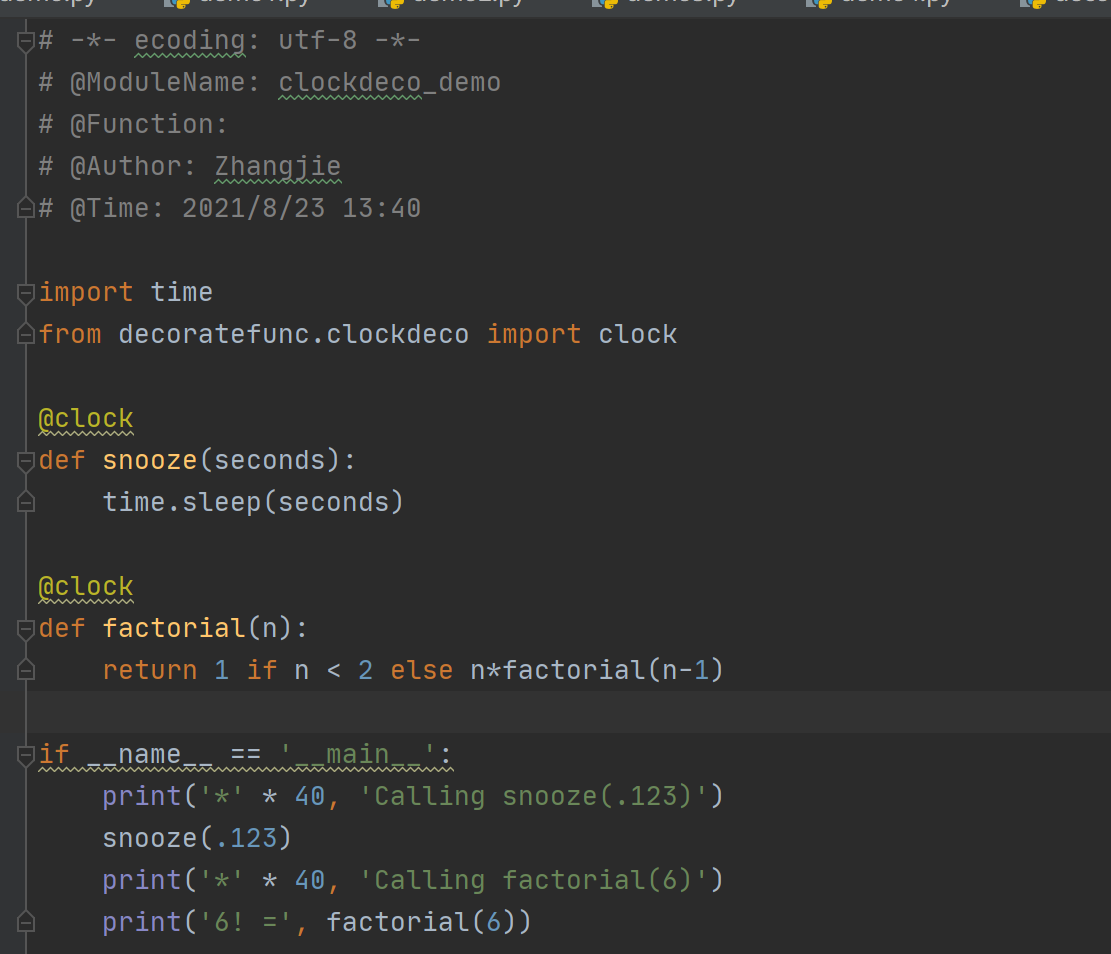Click fold end marker beside the @Time comment
The height and width of the screenshot is (954, 1111).
(x=26, y=208)
